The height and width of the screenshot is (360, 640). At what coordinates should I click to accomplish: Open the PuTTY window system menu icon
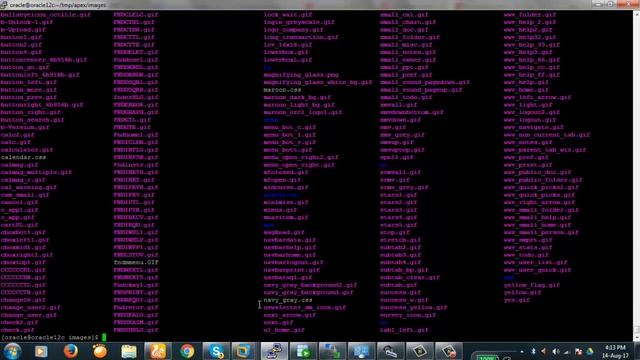click(x=4, y=4)
